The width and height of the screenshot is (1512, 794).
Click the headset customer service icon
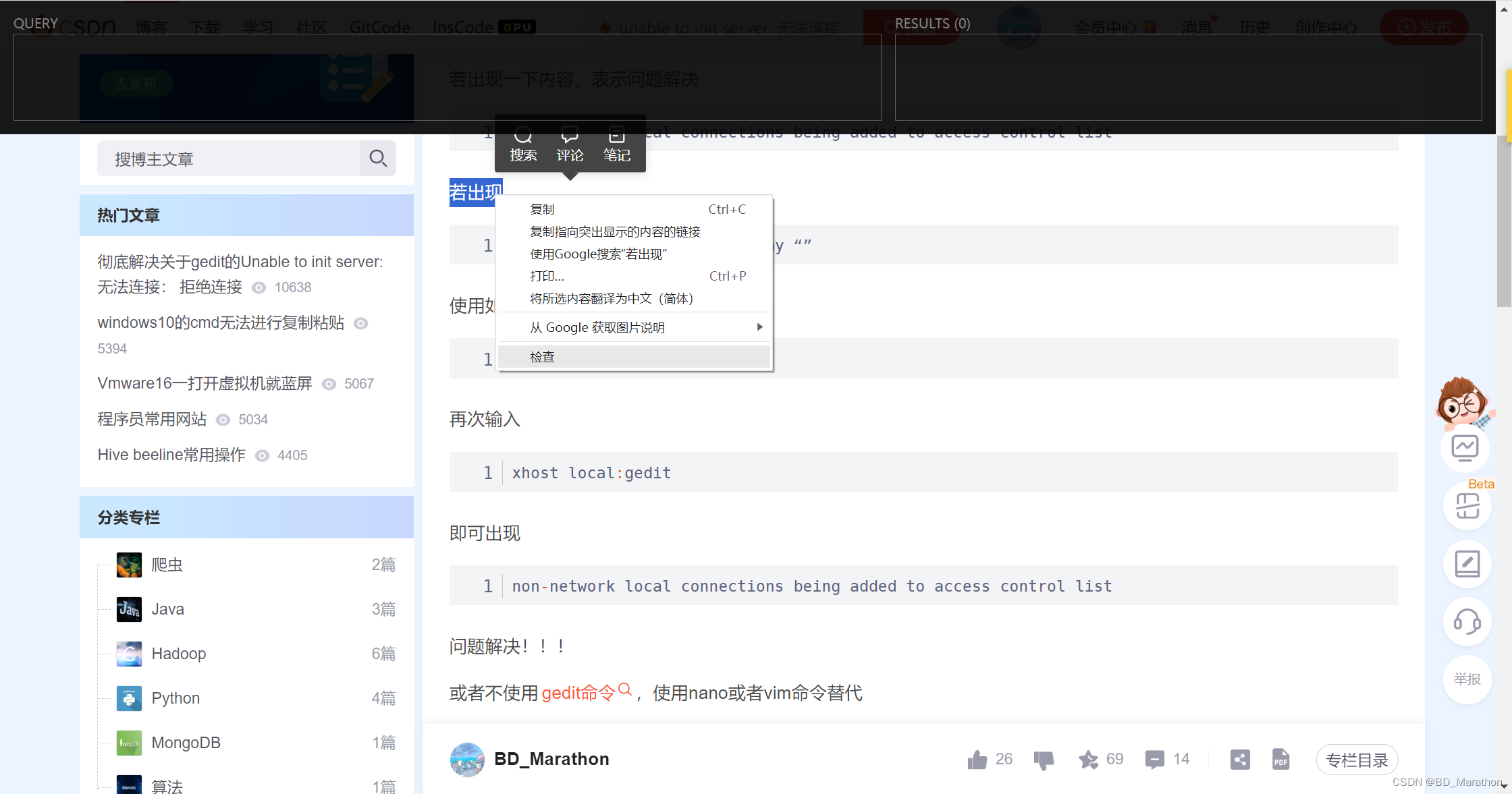(x=1467, y=621)
